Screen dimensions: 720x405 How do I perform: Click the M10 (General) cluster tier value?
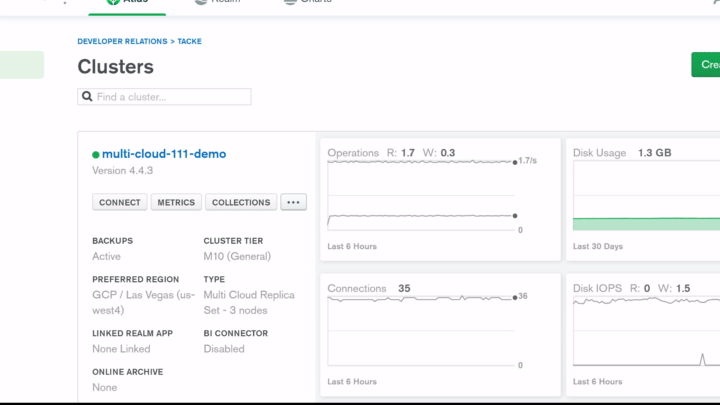(x=237, y=256)
